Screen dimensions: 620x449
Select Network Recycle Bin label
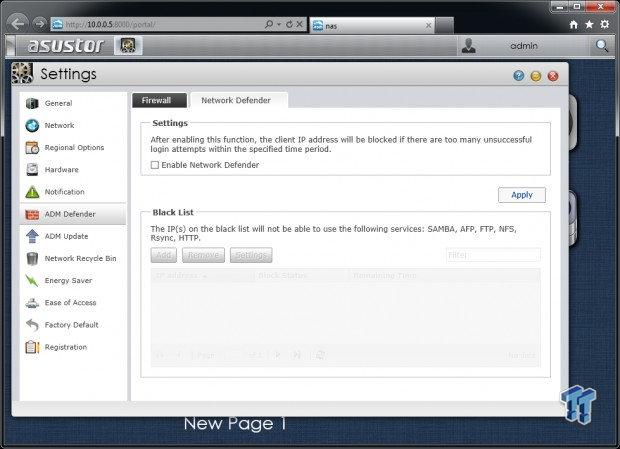(x=80, y=258)
